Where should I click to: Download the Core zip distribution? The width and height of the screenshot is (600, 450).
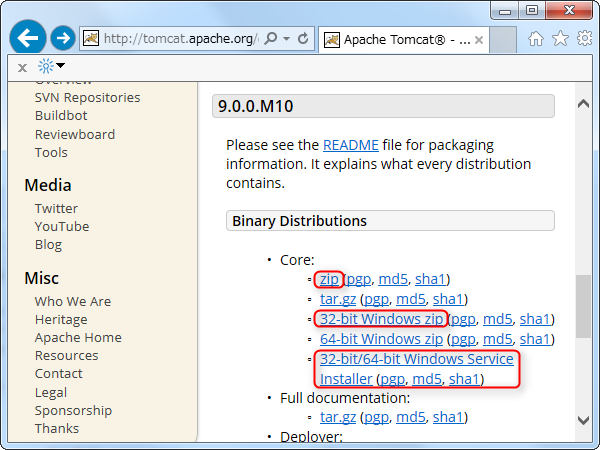click(329, 279)
